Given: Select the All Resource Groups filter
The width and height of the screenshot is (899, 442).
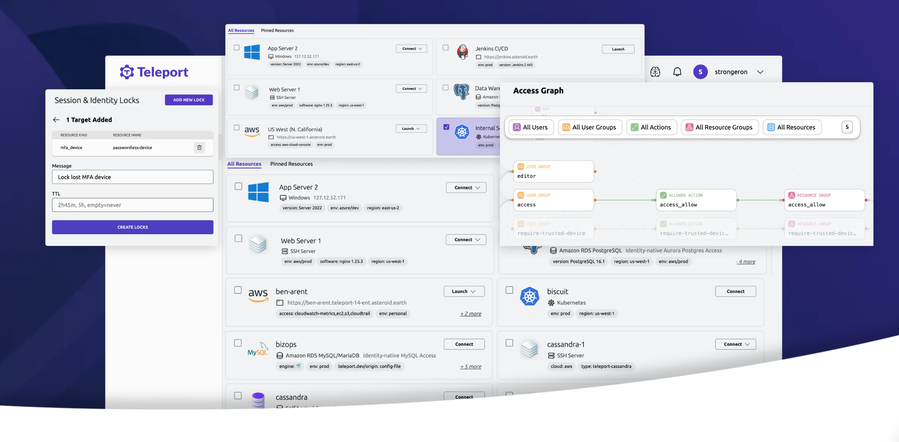Looking at the screenshot, I should point(720,127).
